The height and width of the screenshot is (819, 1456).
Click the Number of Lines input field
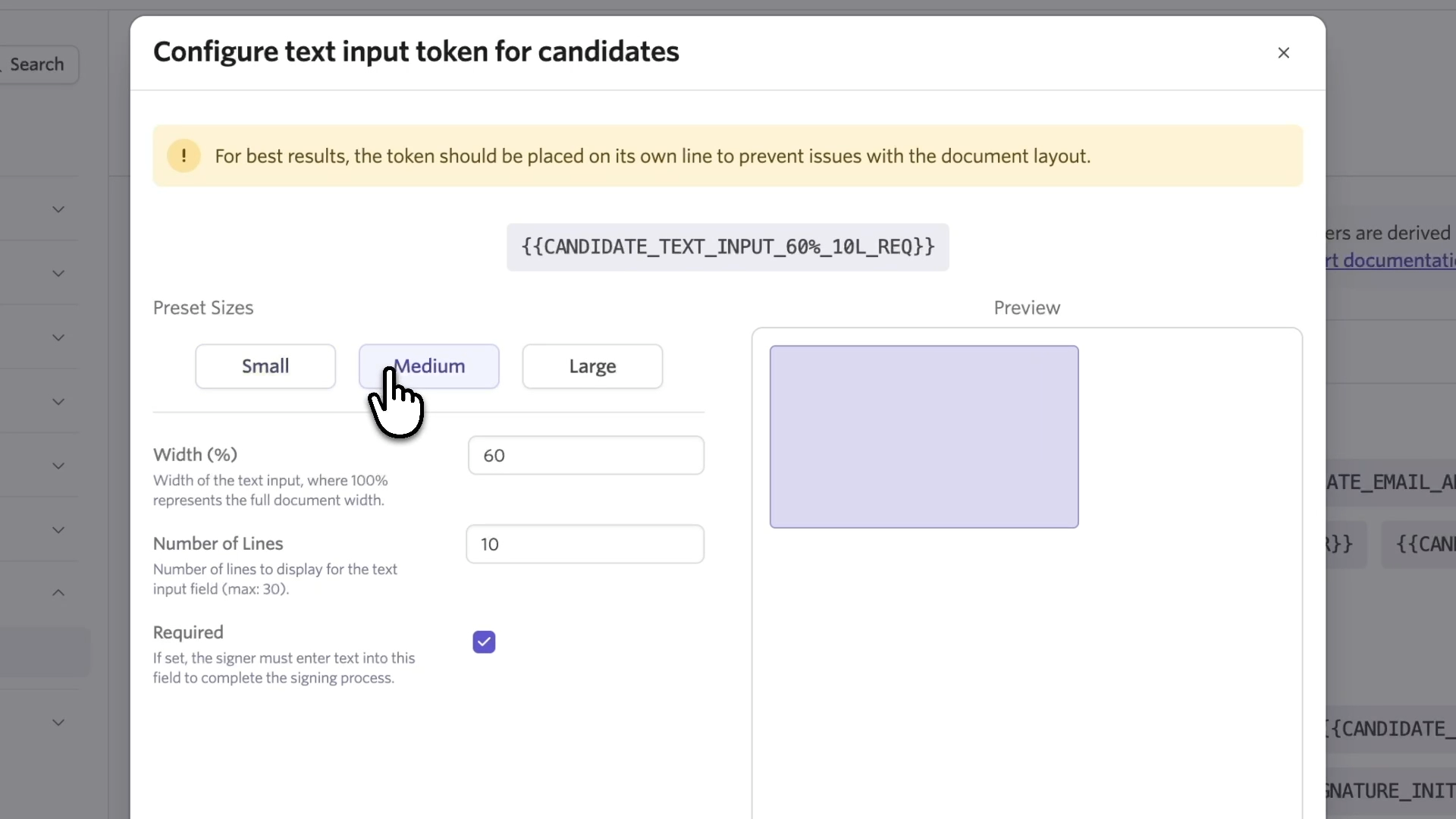click(585, 544)
